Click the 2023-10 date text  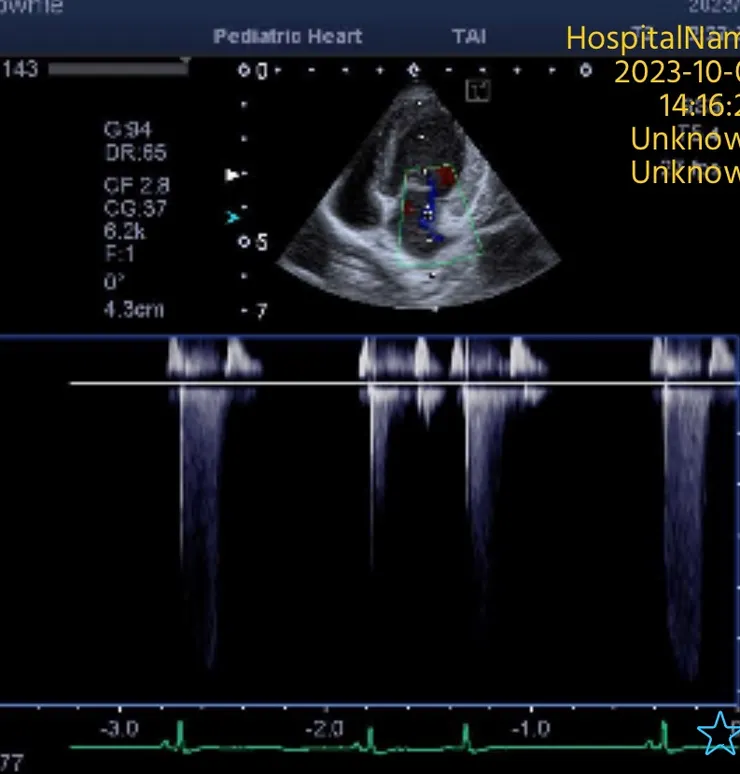(677, 72)
